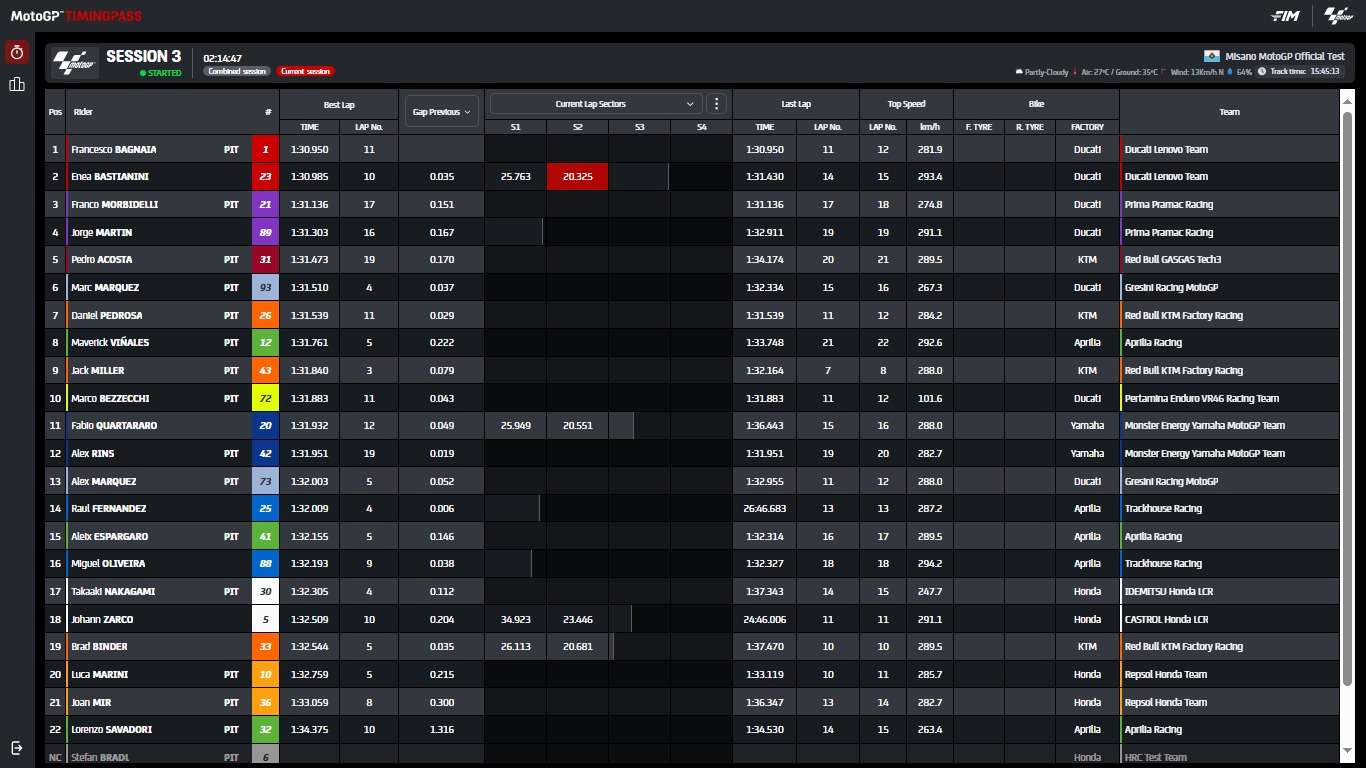Image resolution: width=1366 pixels, height=768 pixels.
Task: Click the wind flag icon
Action: click(x=1165, y=72)
